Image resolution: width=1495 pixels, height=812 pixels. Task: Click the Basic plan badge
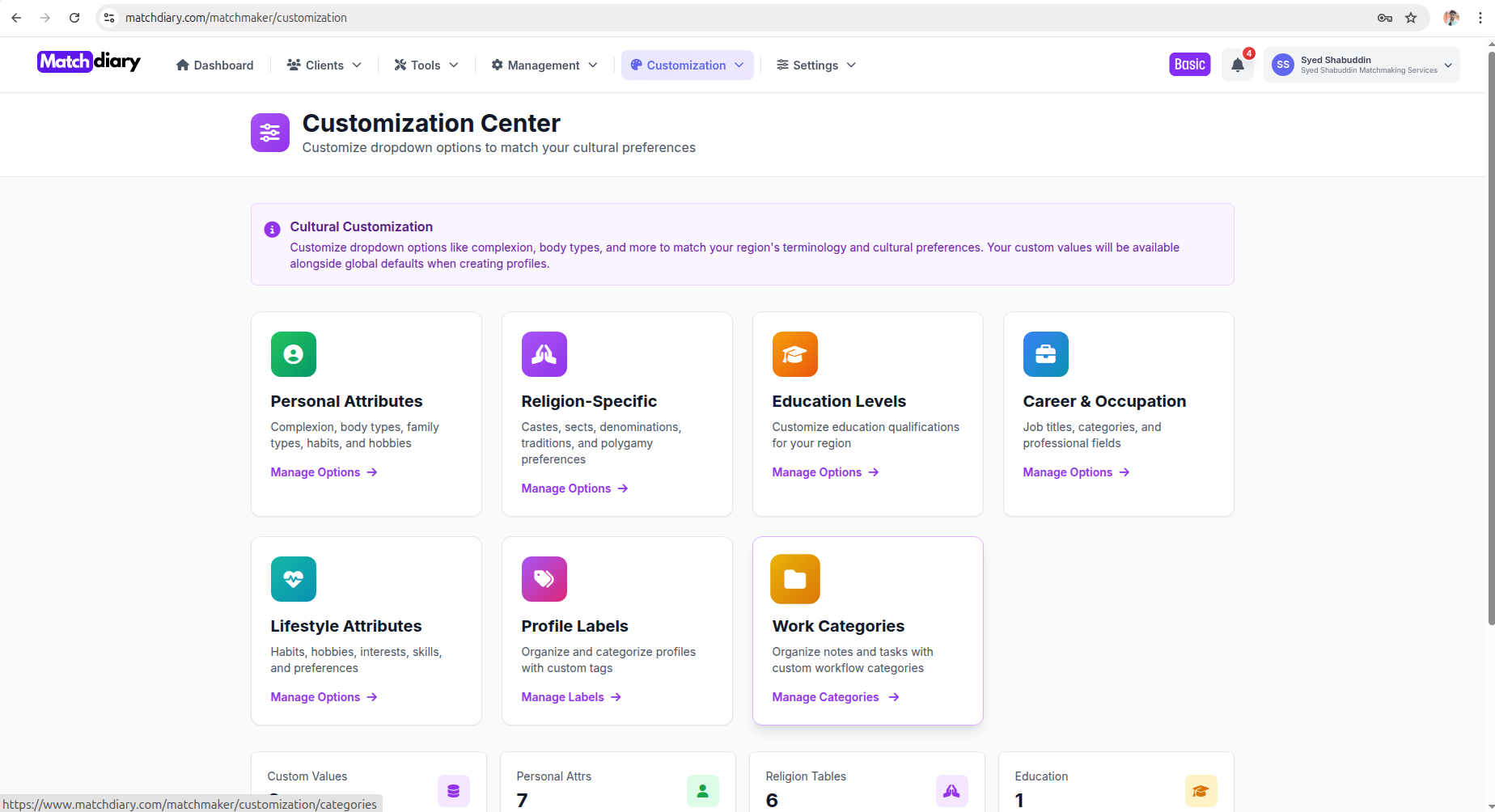click(1189, 64)
